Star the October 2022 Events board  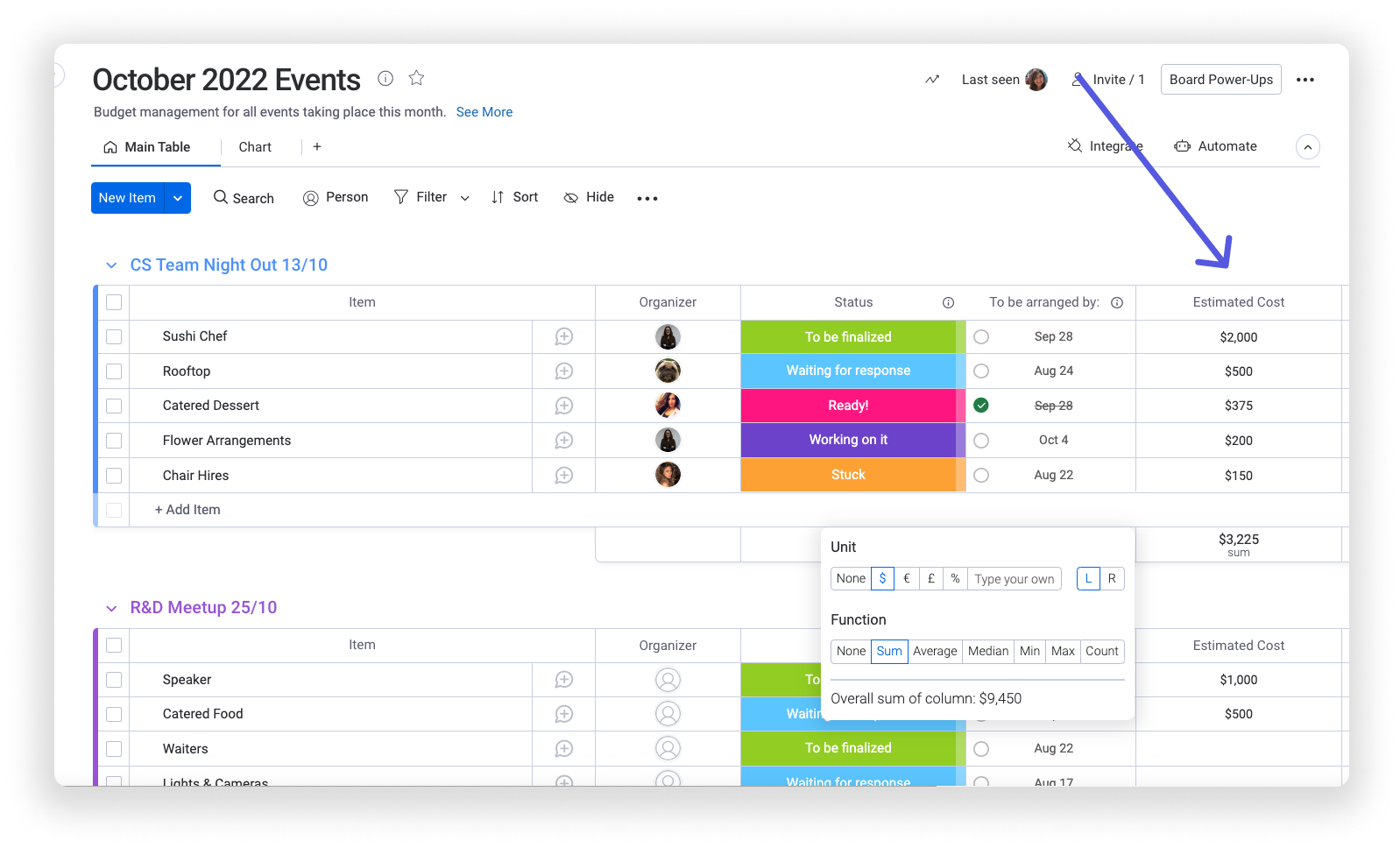tap(416, 78)
